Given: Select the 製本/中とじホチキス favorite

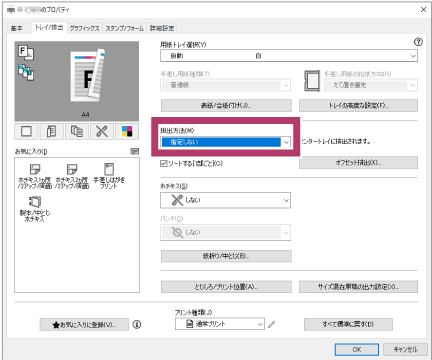Looking at the screenshot, I should pyautogui.click(x=35, y=209).
